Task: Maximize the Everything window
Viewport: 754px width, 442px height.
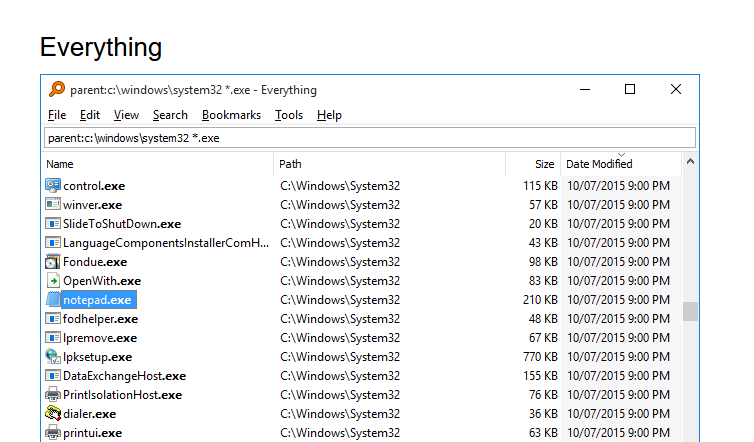Action: tap(630, 89)
